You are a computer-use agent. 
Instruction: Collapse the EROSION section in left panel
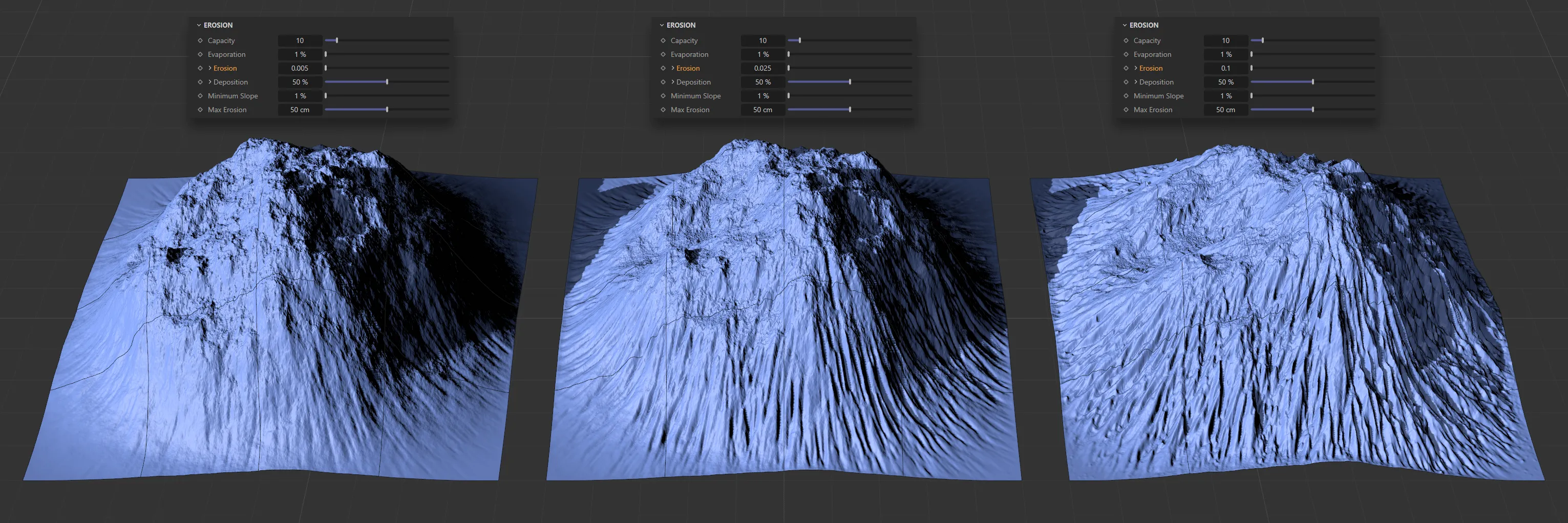199,25
